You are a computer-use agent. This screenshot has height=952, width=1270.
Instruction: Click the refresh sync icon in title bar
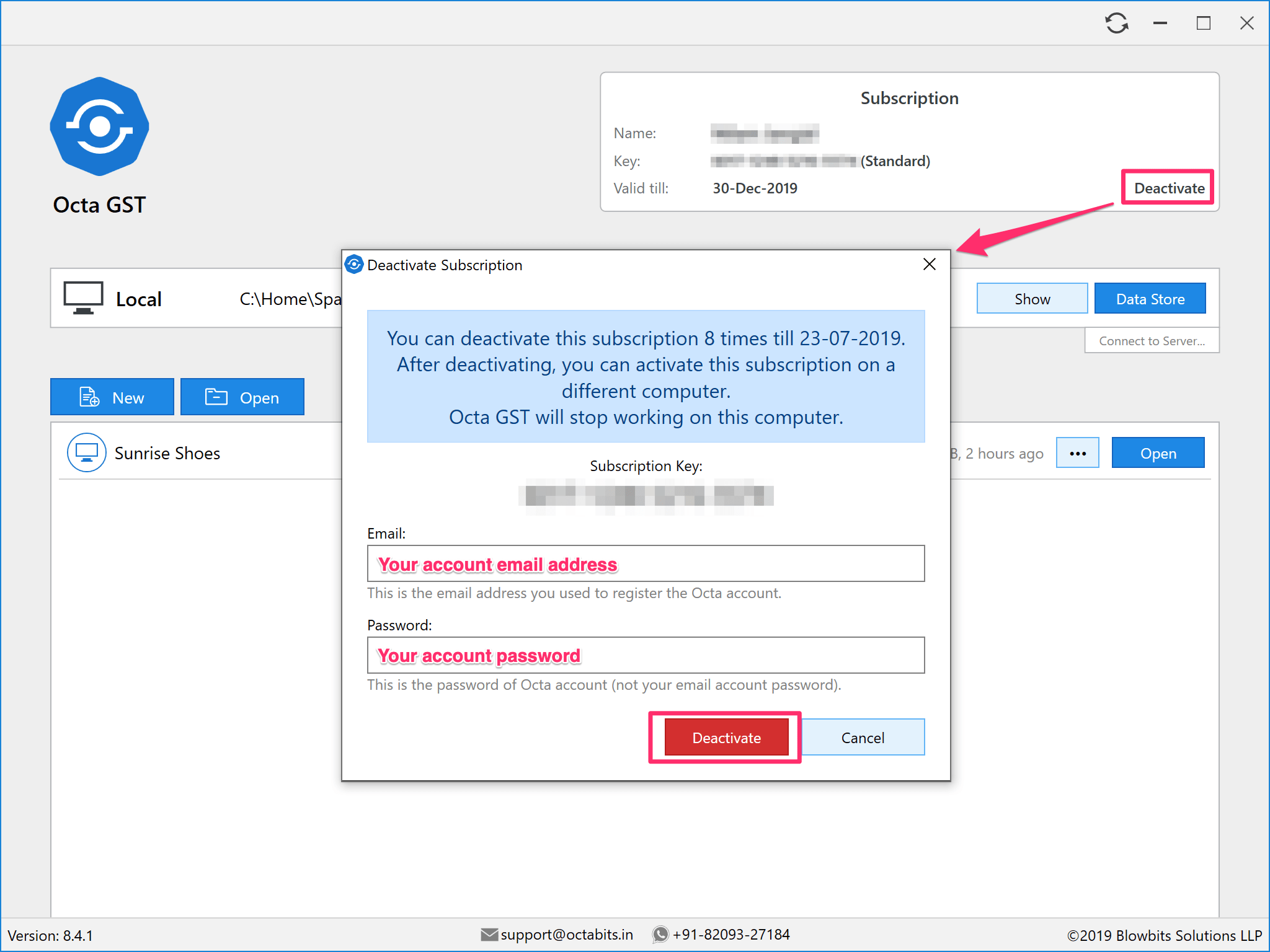point(1116,24)
